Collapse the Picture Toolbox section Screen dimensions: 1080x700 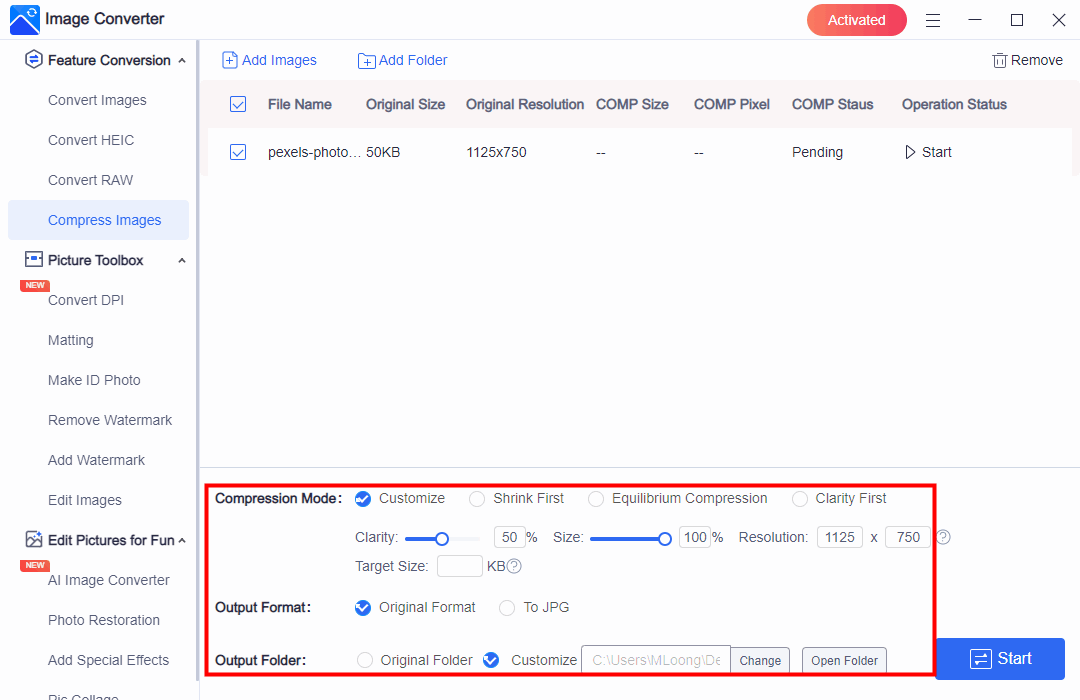tap(181, 261)
